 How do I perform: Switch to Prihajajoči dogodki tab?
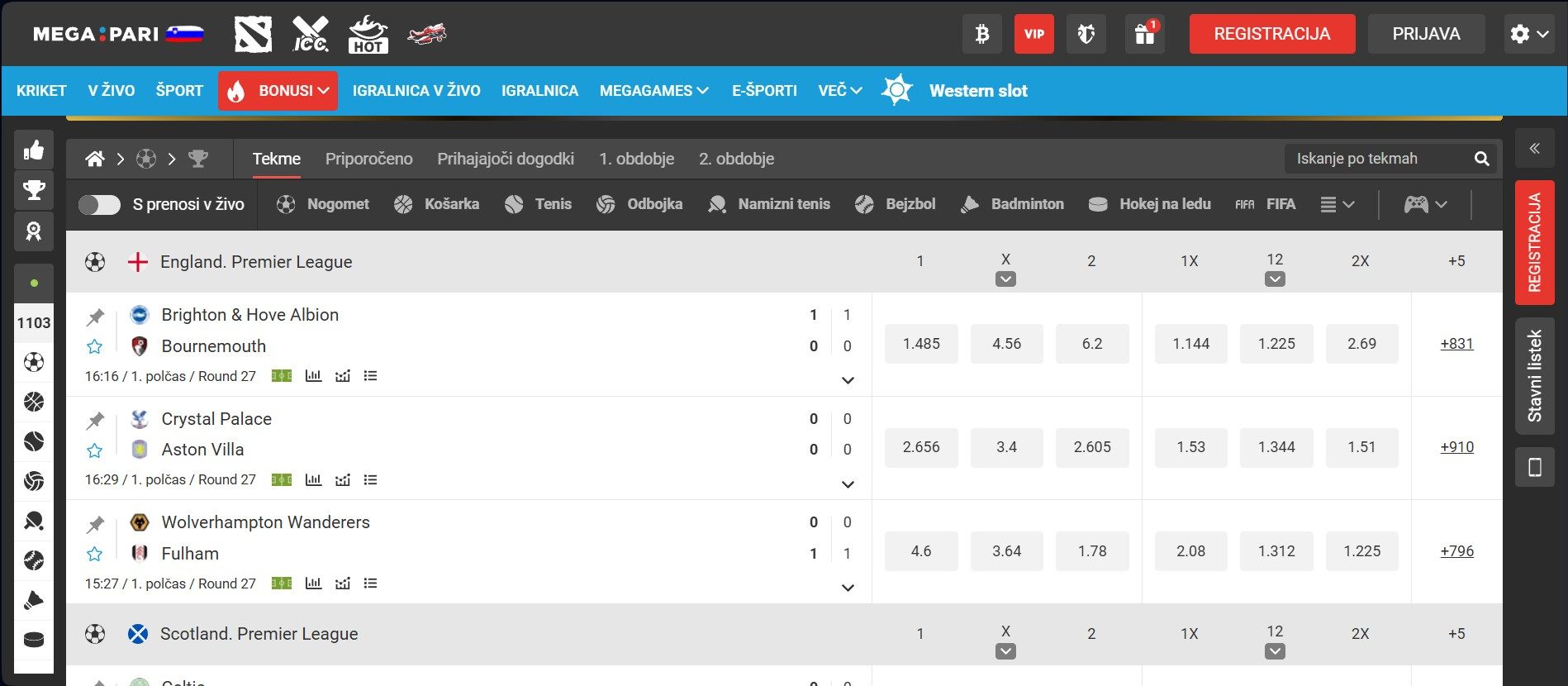tap(506, 159)
